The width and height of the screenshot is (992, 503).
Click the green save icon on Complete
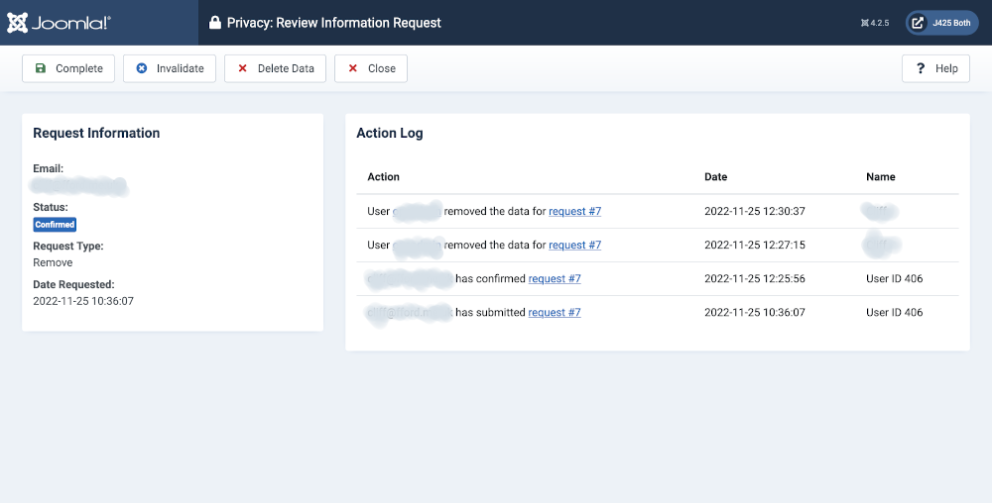[41, 69]
